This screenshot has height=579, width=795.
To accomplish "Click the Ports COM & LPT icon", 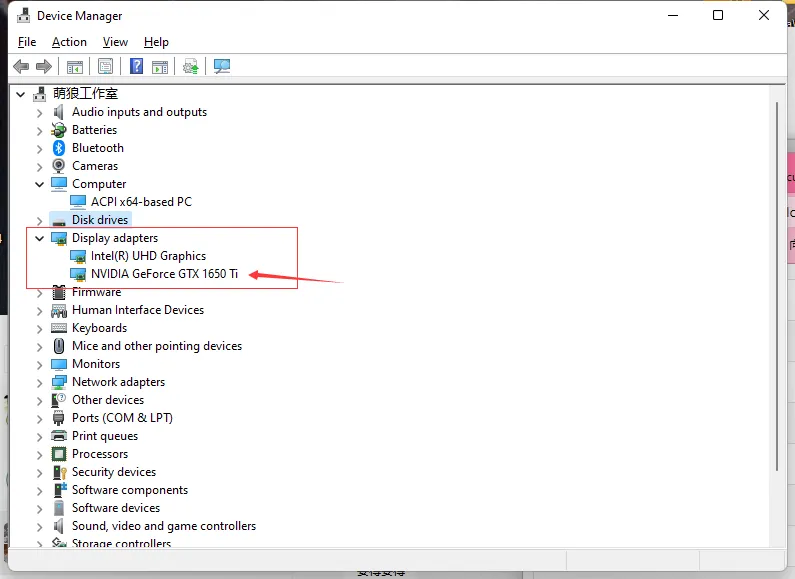I will pos(59,418).
